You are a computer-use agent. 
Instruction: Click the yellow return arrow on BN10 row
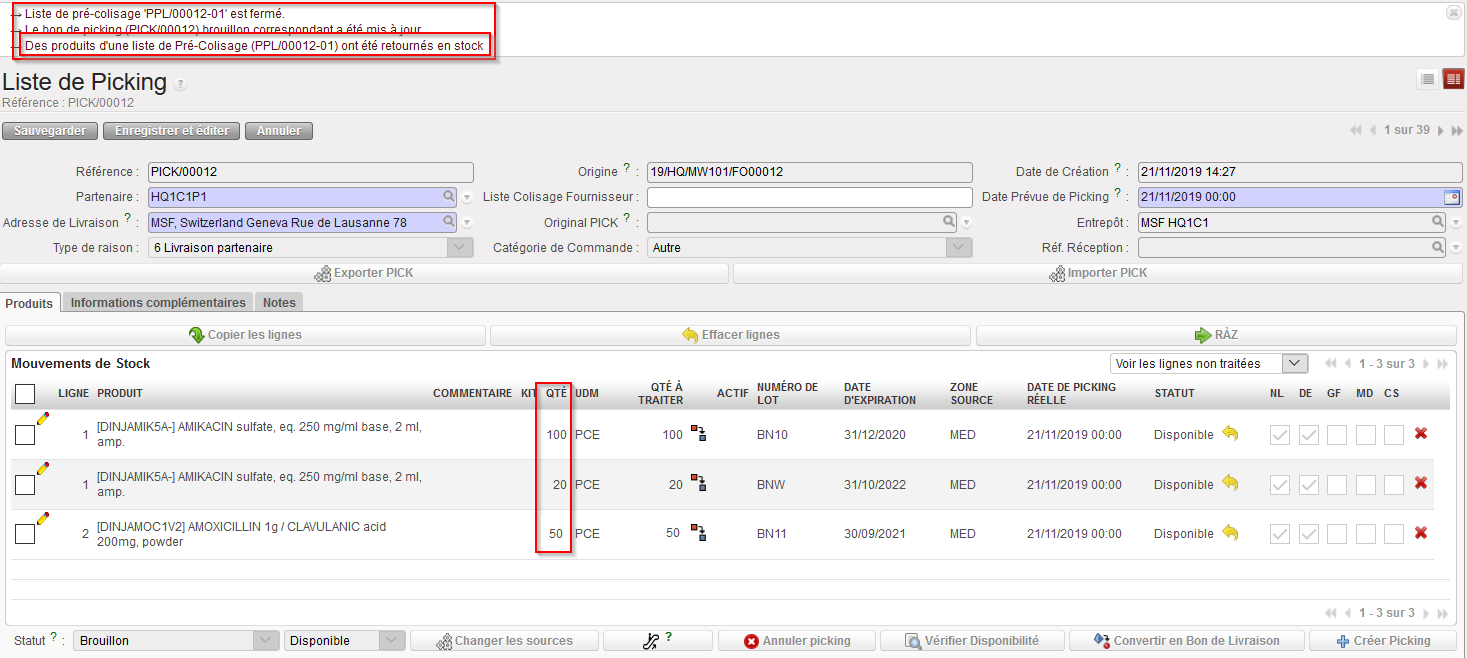click(1230, 434)
